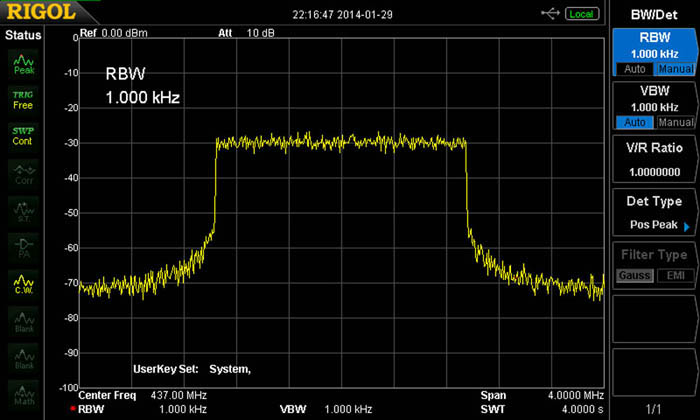Select the TRIG Free status icon
The height and width of the screenshot is (420, 700).
[22, 99]
